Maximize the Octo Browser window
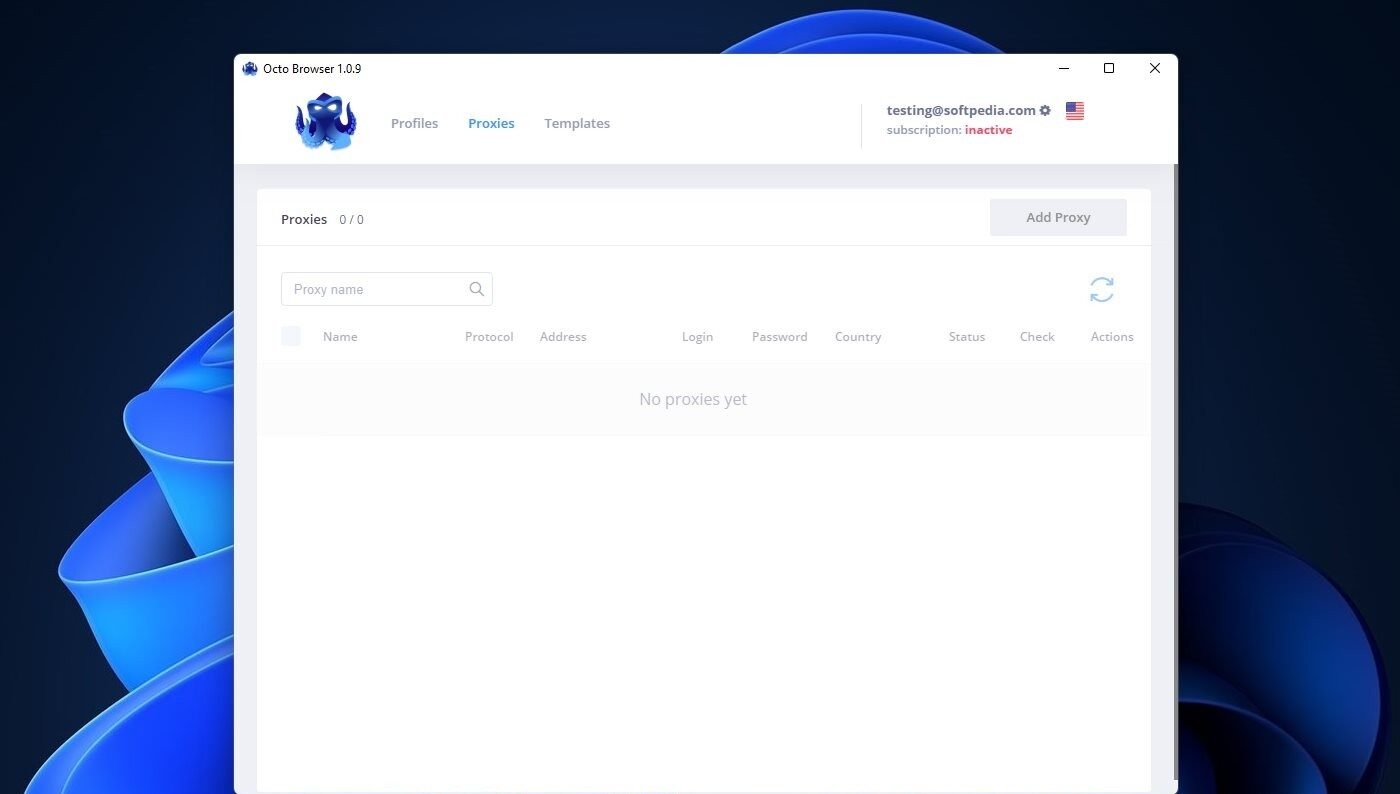 coord(1109,69)
